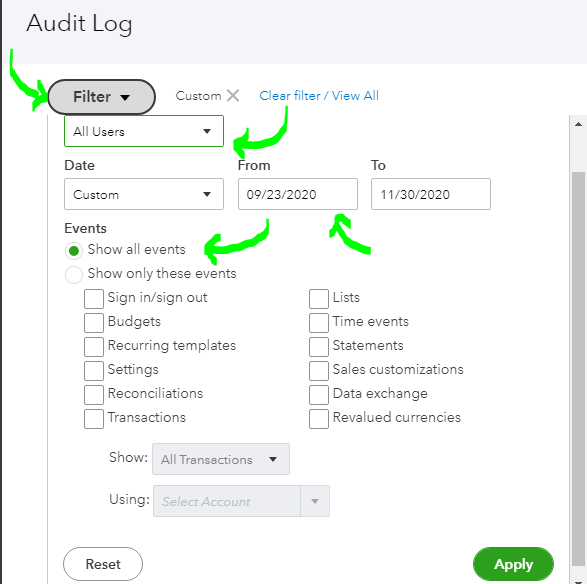Open the All Transactions Show dropdown

click(x=221, y=459)
